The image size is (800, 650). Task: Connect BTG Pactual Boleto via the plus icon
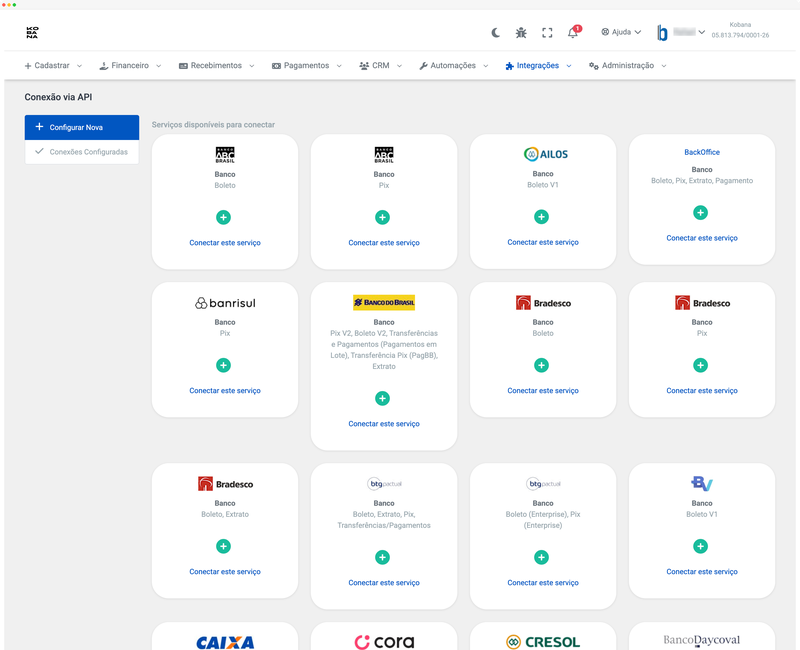pos(383,556)
